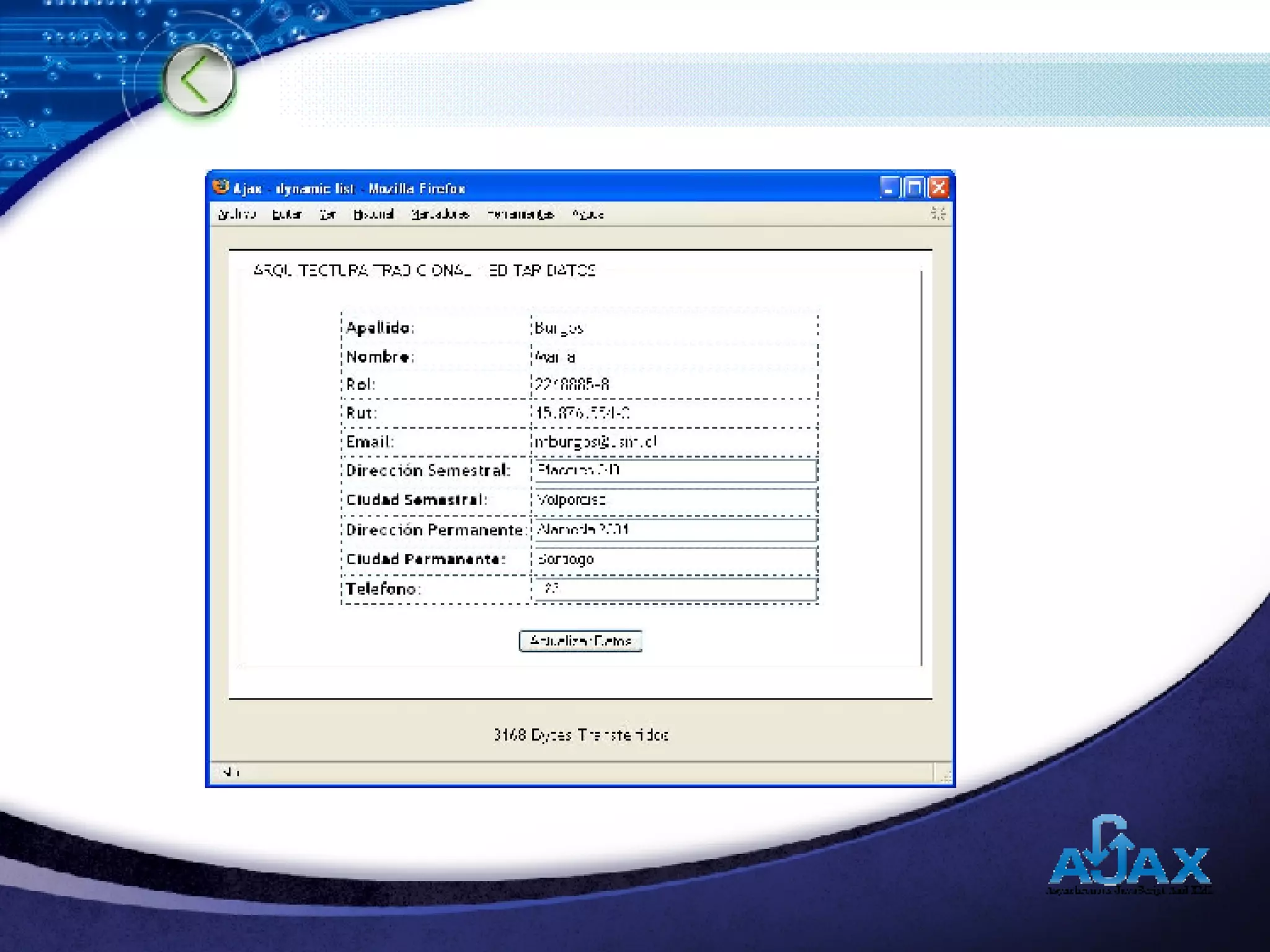This screenshot has height=952, width=1270.
Task: Select the Telefono input field
Action: (674, 589)
